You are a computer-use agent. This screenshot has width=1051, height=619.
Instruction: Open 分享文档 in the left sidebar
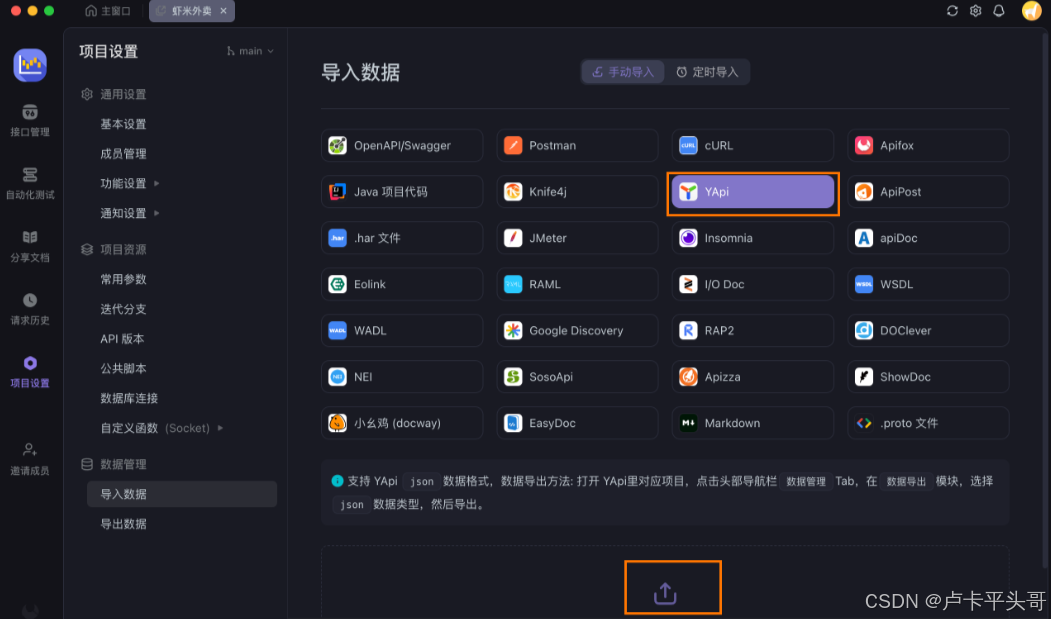[29, 246]
